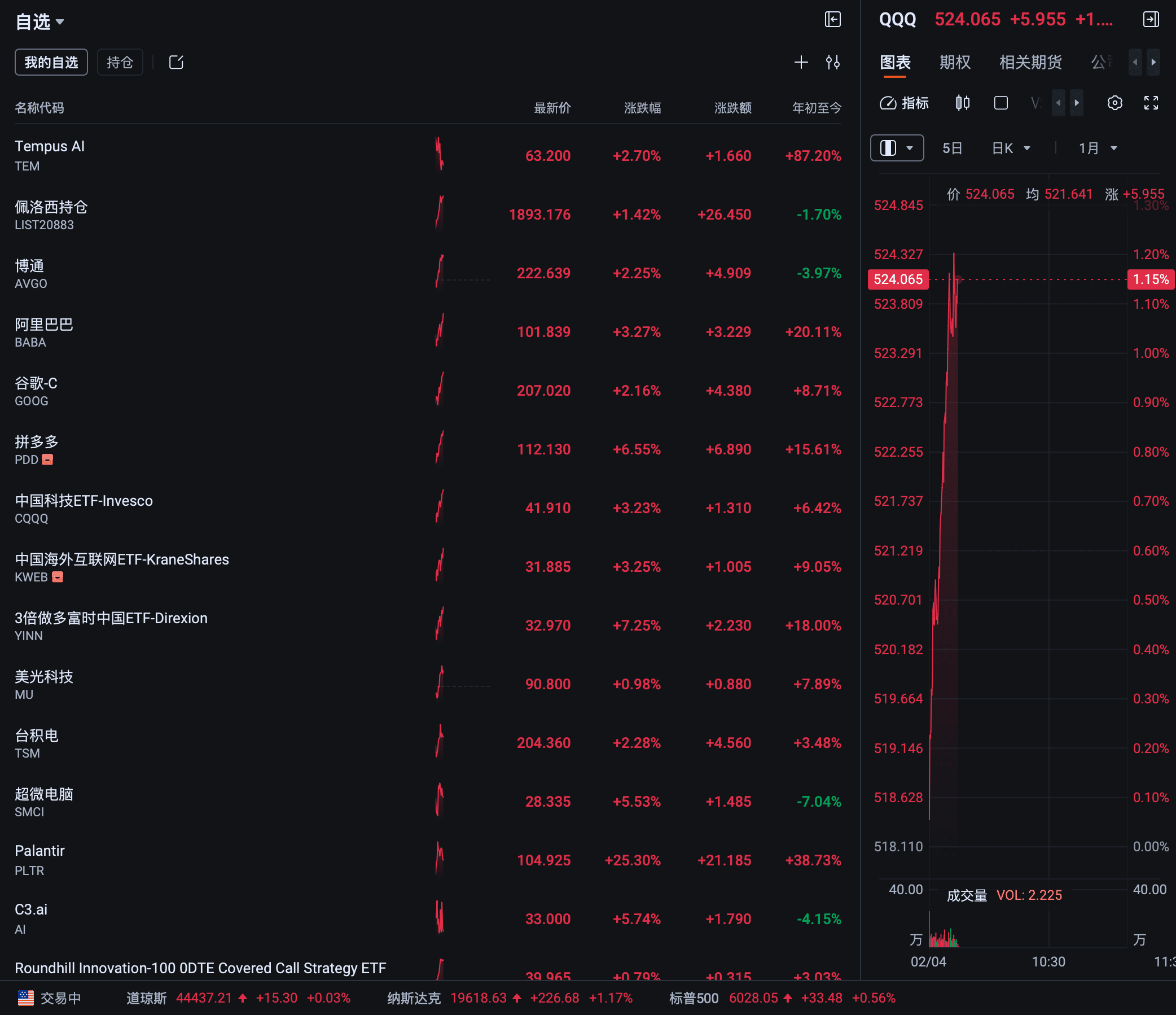Screen dimensions: 1176x1015
Task: Open Palantir mini trend chart
Action: coord(440,859)
